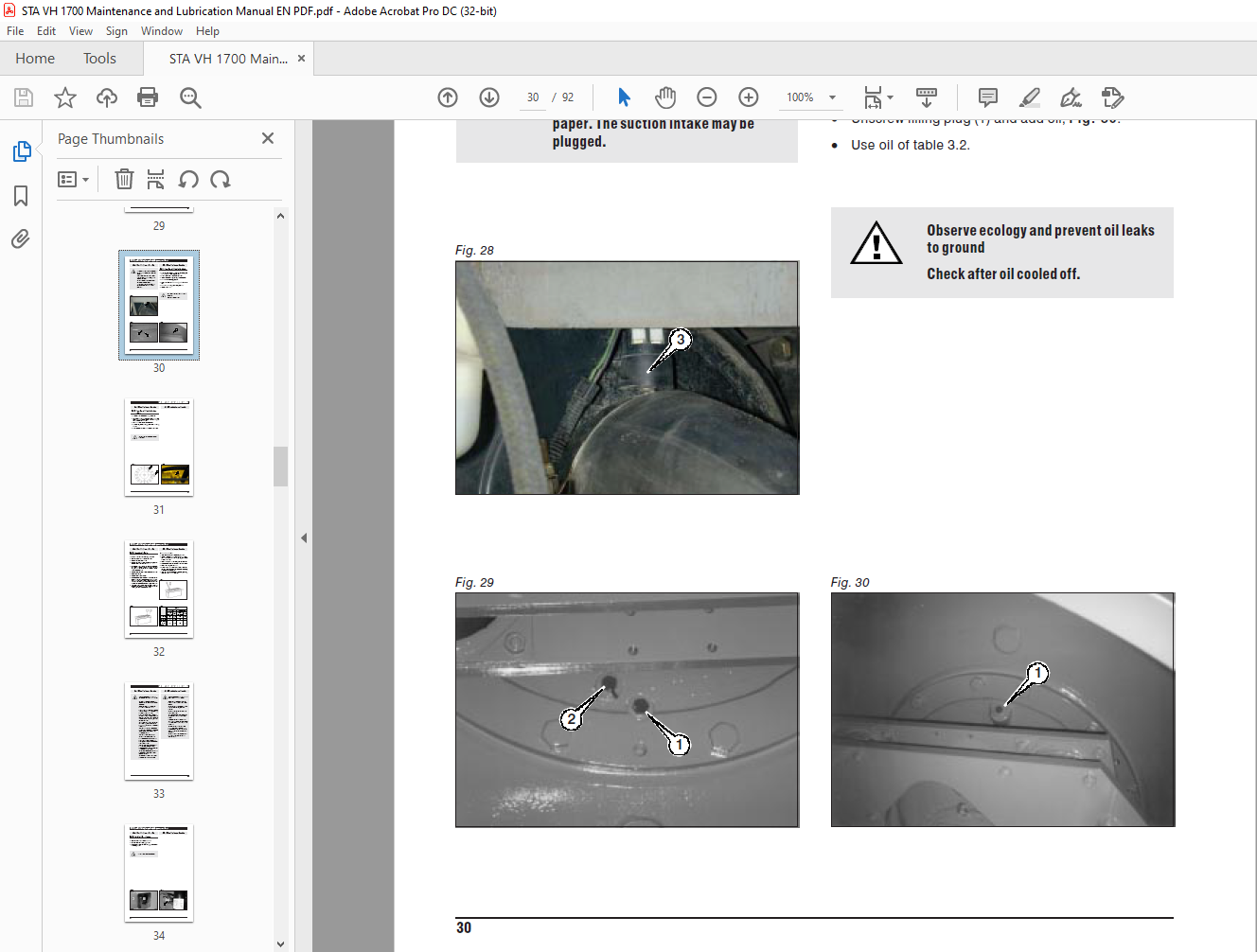The image size is (1257, 952).
Task: Open the Window menu
Action: click(x=162, y=31)
